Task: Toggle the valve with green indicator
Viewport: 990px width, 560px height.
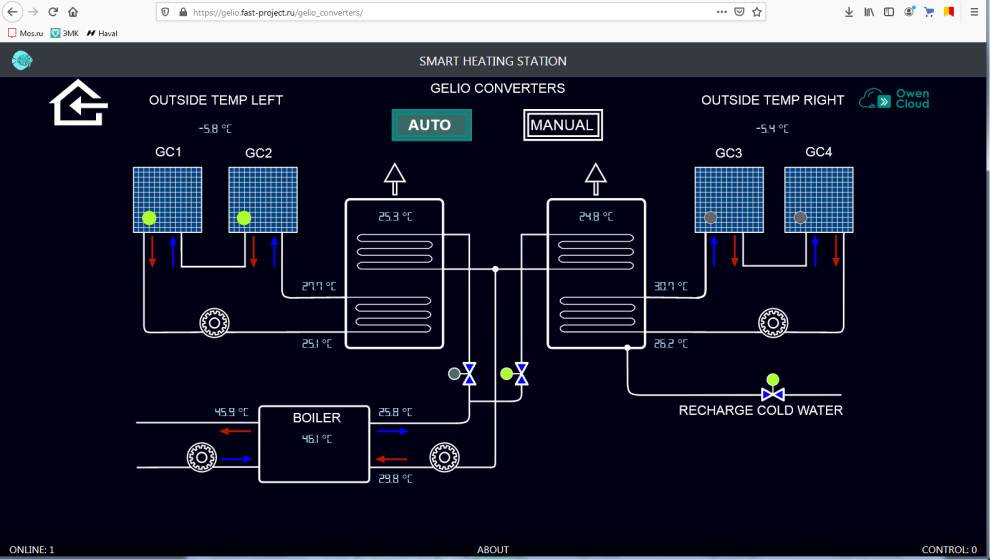Action: coord(521,374)
